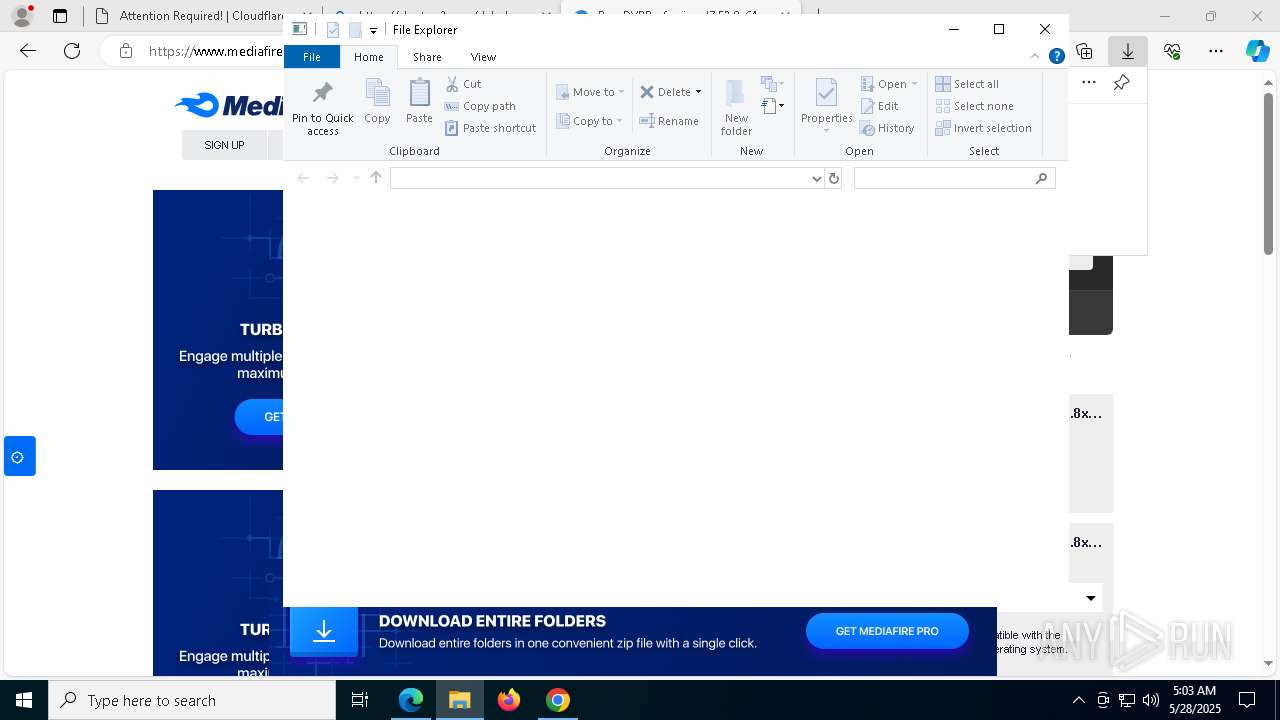Click the MediaFire logo
Viewport: 1280px width, 720px height.
(229, 105)
